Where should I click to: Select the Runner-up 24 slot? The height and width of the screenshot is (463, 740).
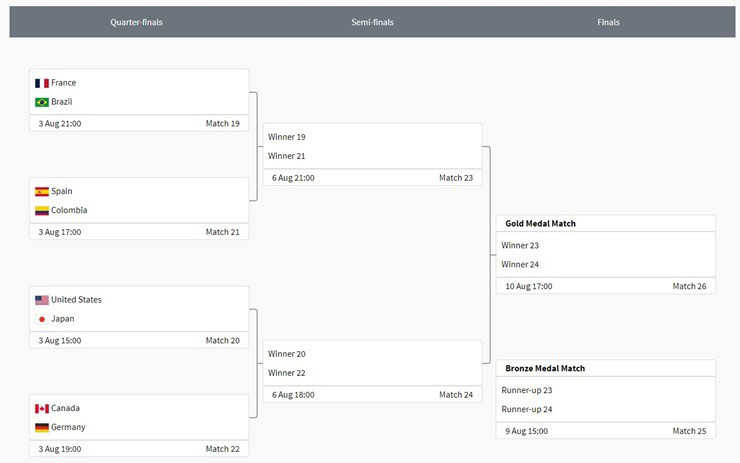click(x=527, y=409)
